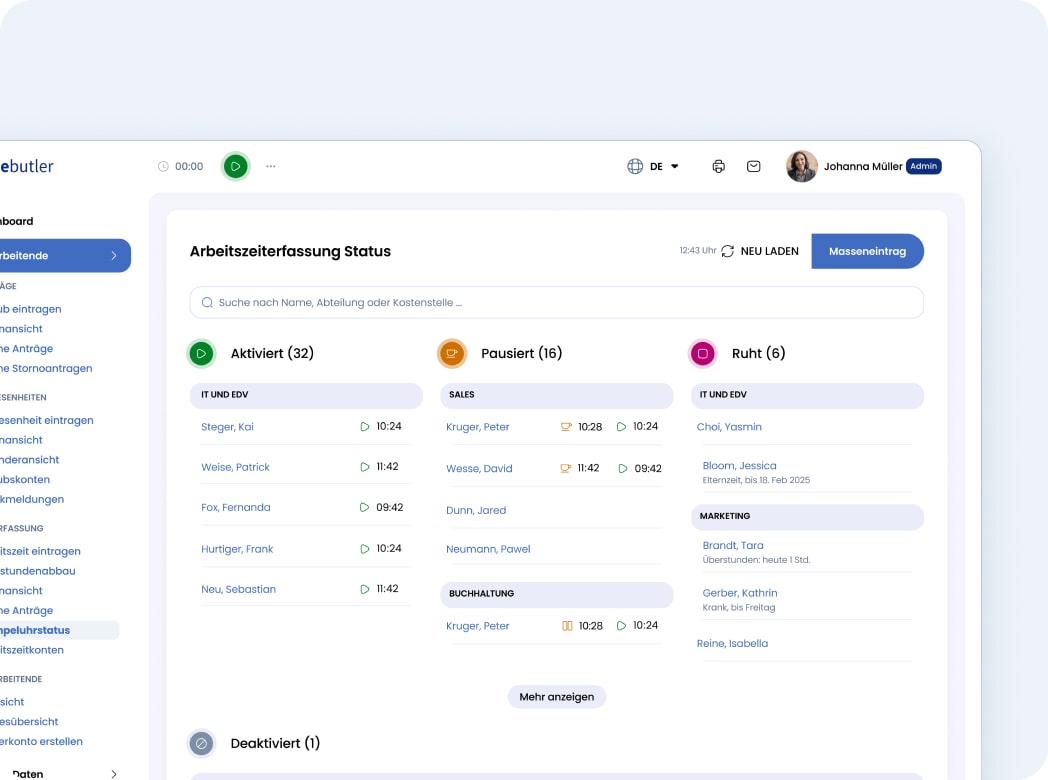Open the mail envelope icon
Viewport: 1048px width, 780px height.
tap(753, 166)
